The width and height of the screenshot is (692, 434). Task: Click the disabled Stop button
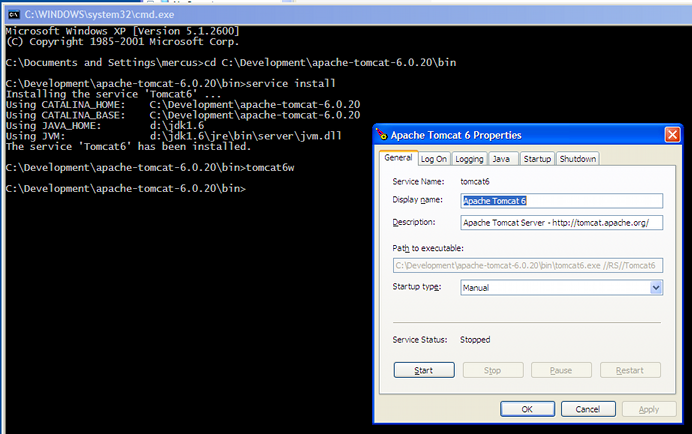[493, 370]
